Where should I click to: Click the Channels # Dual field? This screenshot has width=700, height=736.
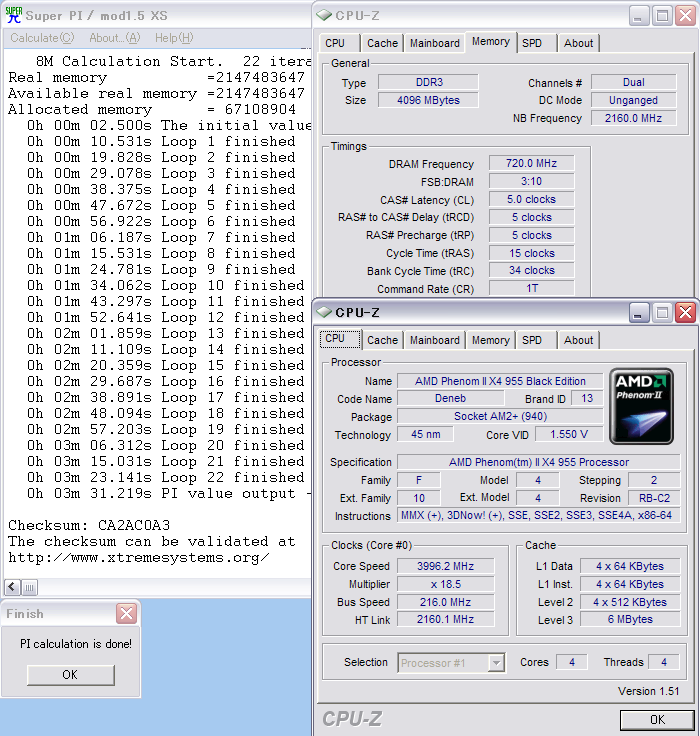click(x=633, y=82)
